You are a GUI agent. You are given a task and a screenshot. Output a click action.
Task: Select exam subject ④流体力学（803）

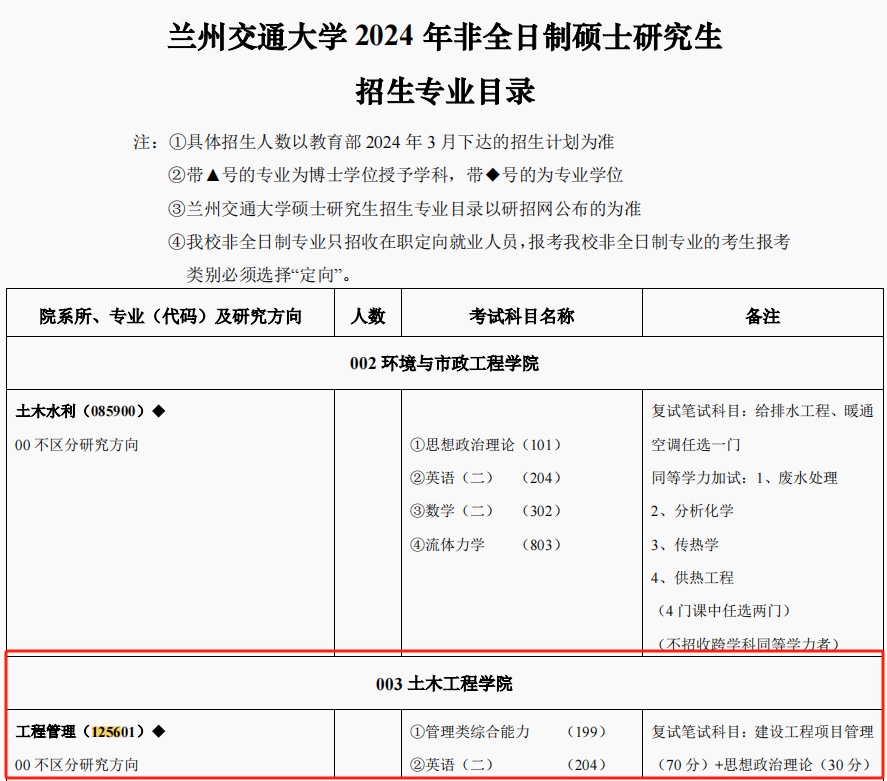tap(485, 545)
